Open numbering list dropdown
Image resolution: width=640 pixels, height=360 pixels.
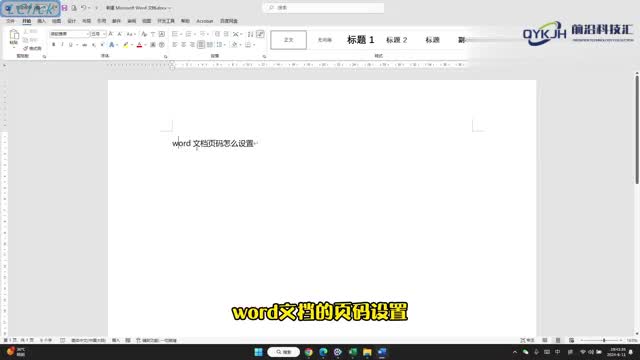coord(195,34)
